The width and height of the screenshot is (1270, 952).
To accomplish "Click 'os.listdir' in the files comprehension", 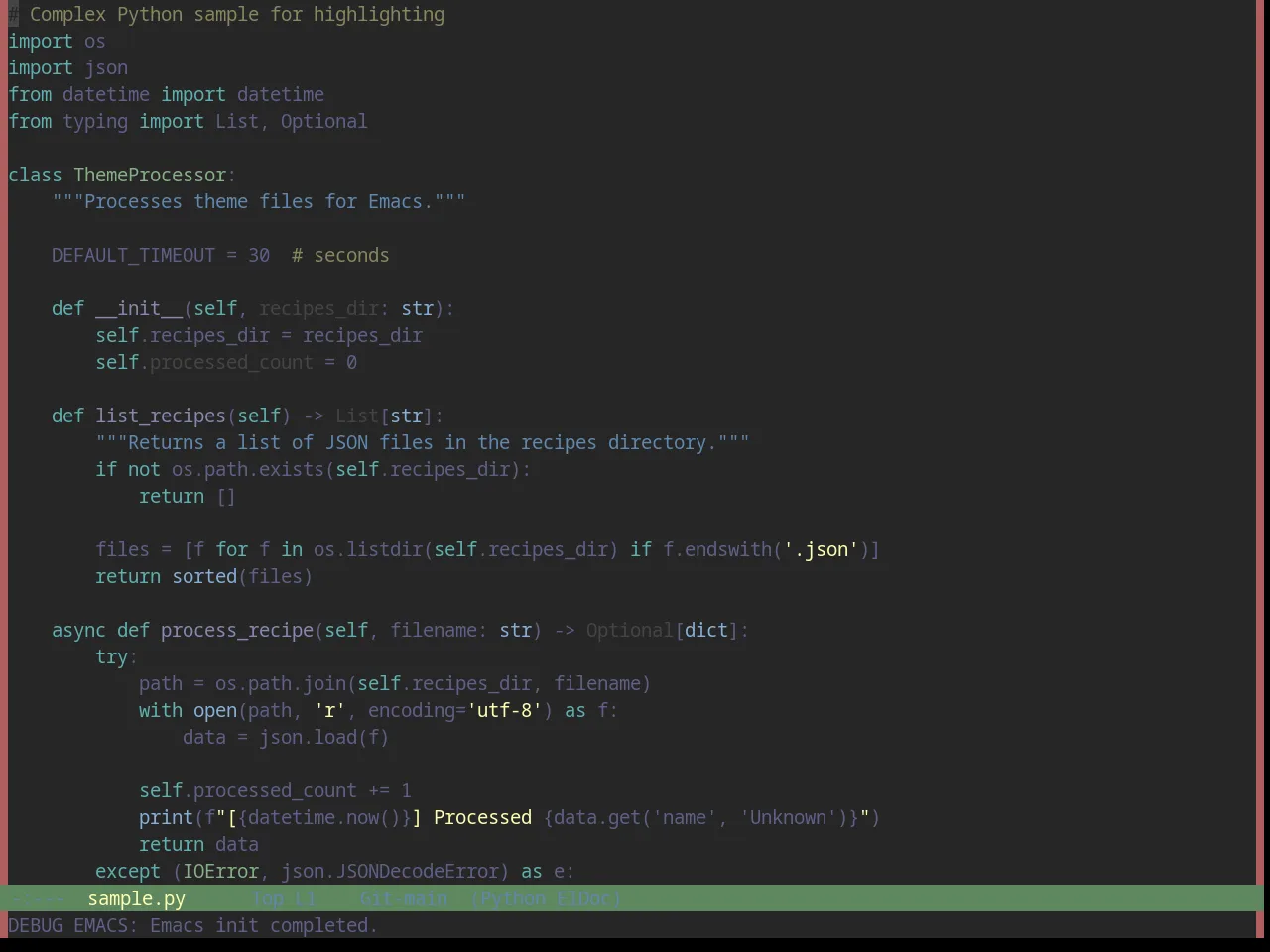I will 368,549.
